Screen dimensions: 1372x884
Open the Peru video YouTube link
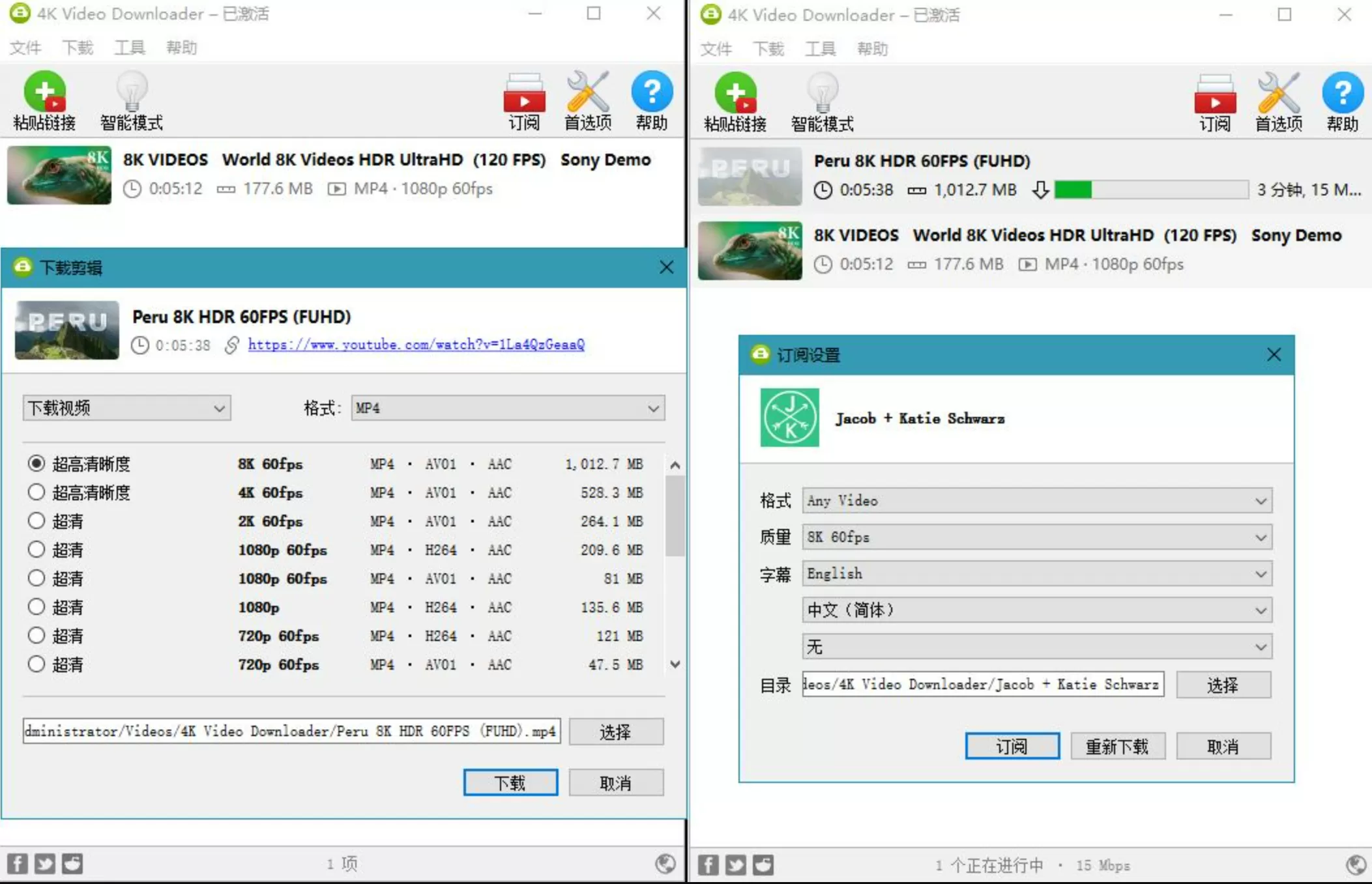[416, 345]
